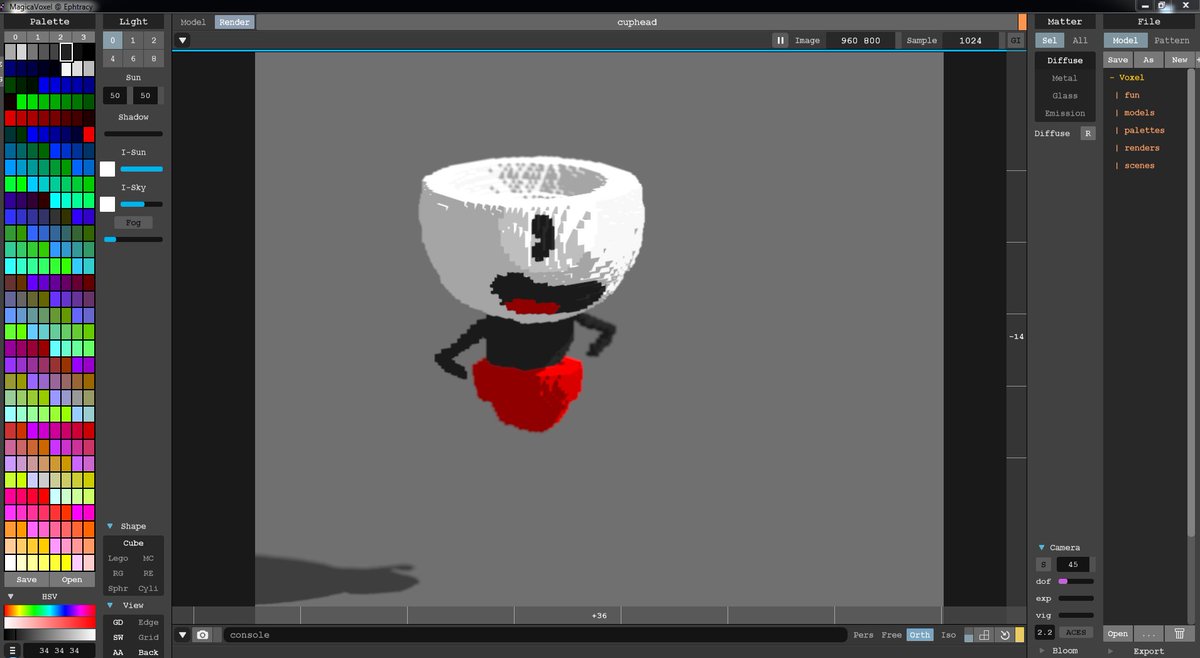Image resolution: width=1200 pixels, height=658 pixels.
Task: Select the Cube voxel shape
Action: 133,543
